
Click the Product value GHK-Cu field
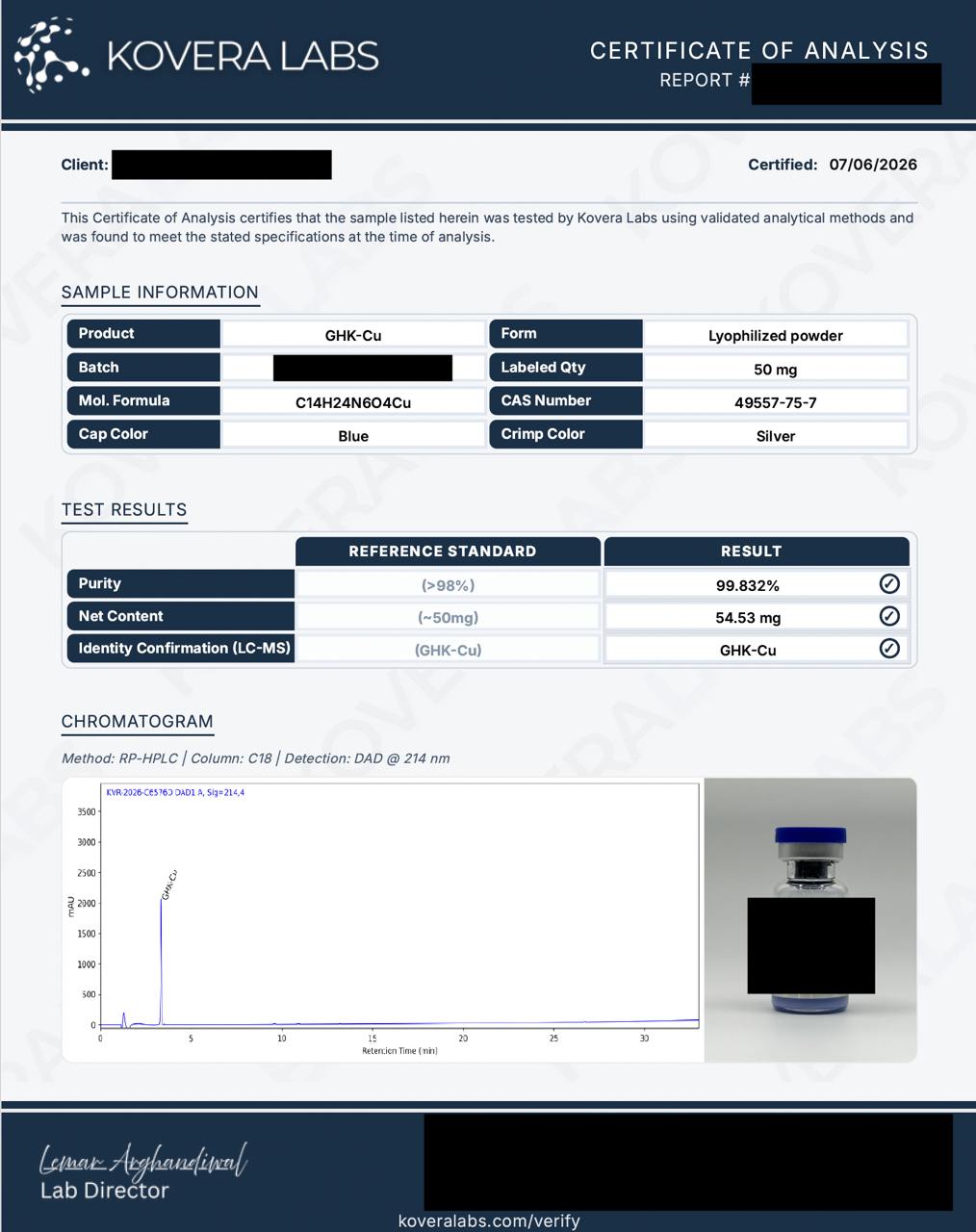click(x=353, y=335)
